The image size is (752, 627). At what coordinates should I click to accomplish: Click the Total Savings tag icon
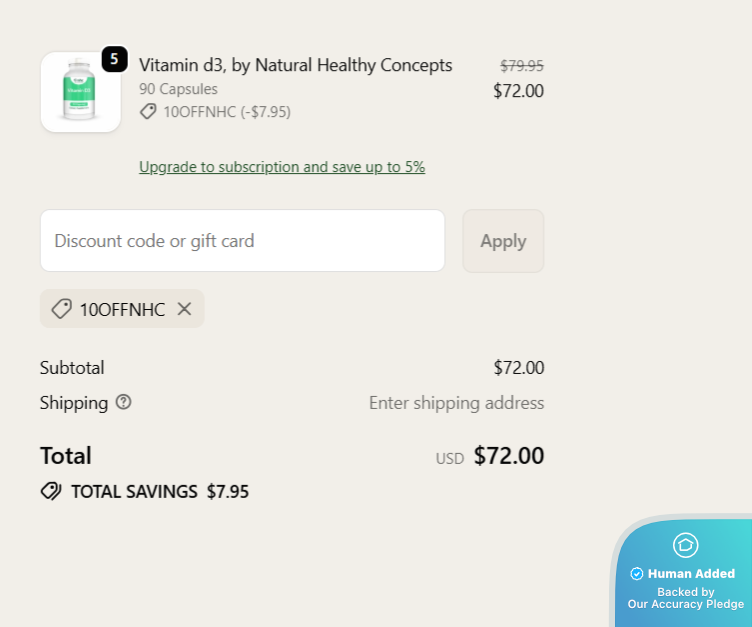pyautogui.click(x=51, y=491)
